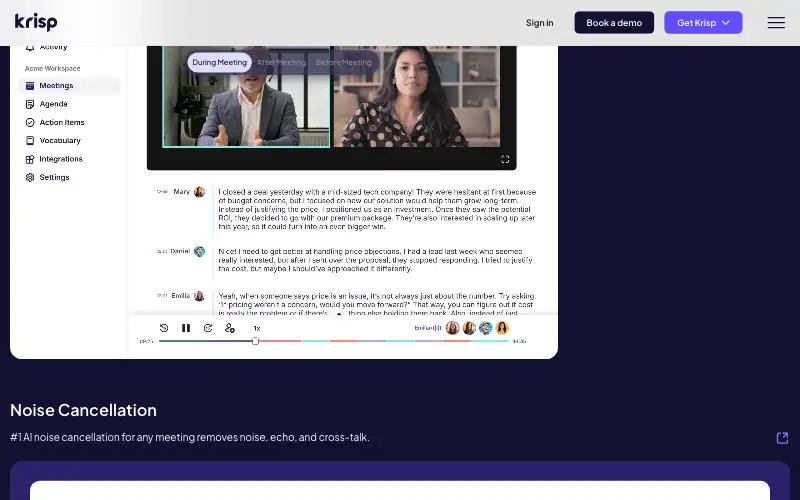Expand the Get Krisp dropdown
800x500 pixels.
coord(703,22)
